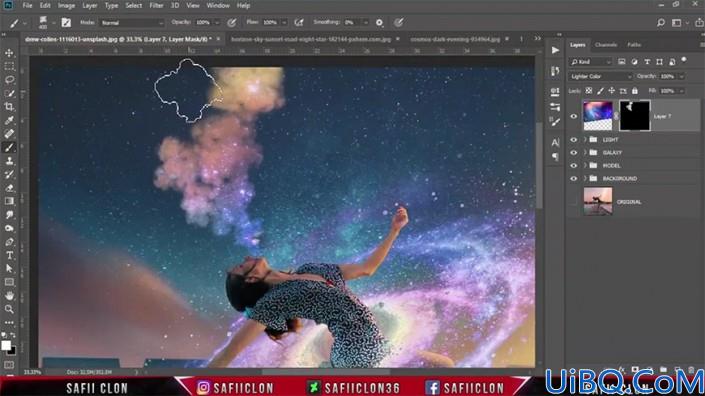The image size is (705, 396).
Task: Open the Edit Toolbar ellipsis
Action: click(x=9, y=323)
